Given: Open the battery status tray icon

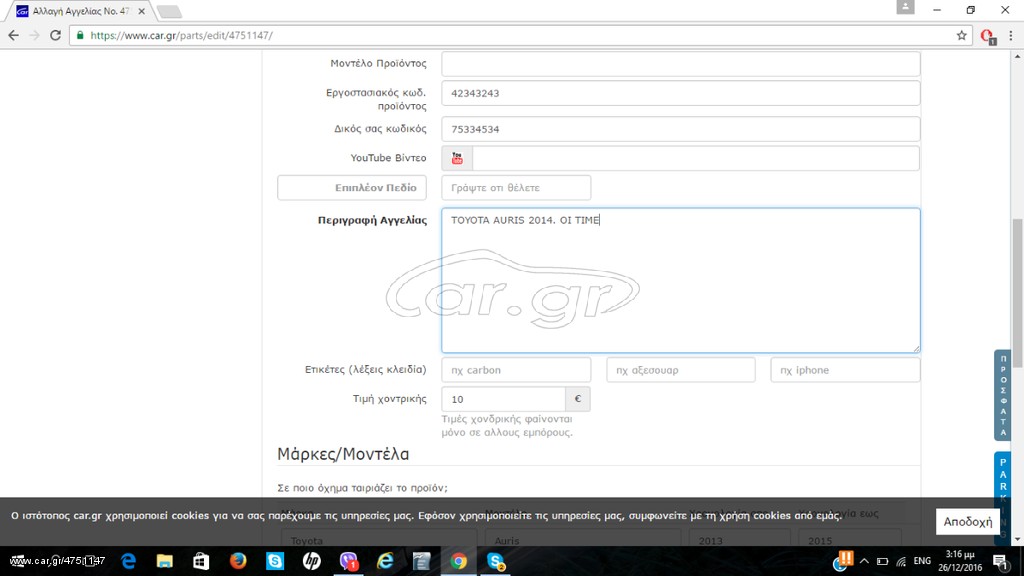Looking at the screenshot, I should pyautogui.click(x=882, y=561).
